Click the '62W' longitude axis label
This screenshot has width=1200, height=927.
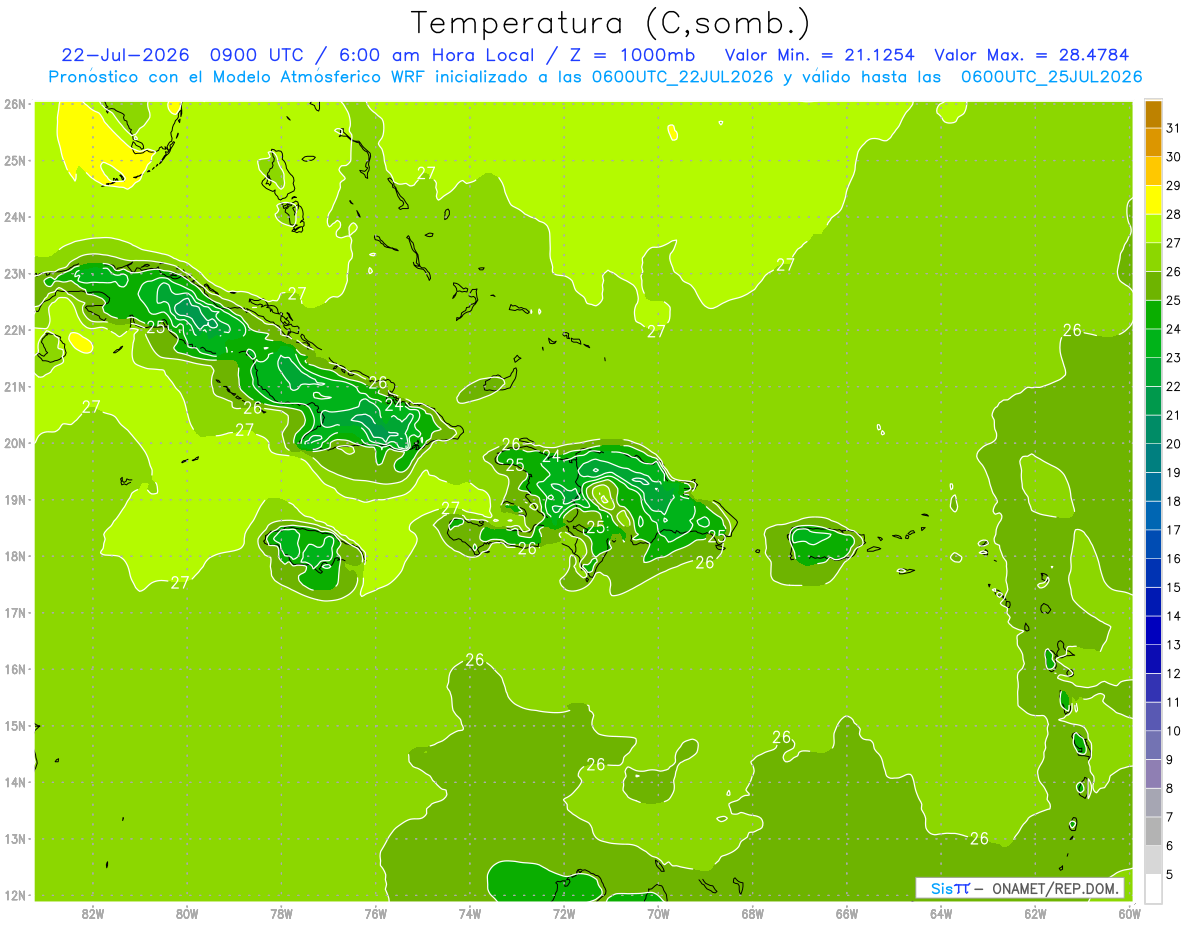point(1035,913)
